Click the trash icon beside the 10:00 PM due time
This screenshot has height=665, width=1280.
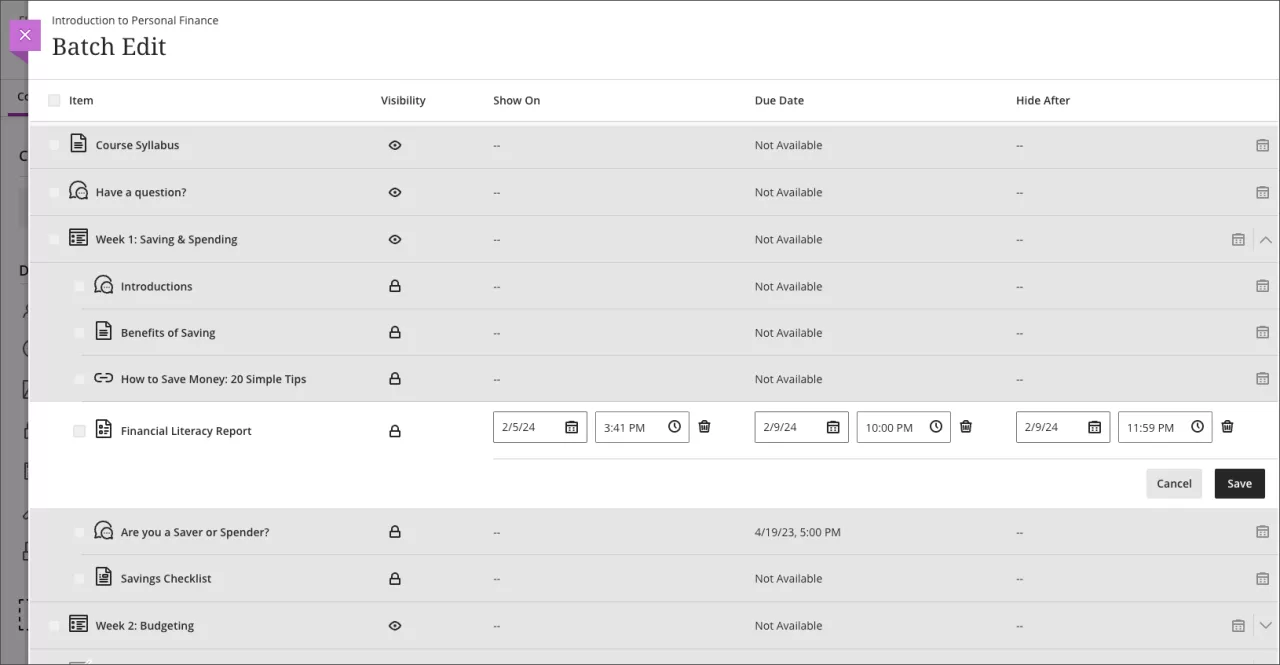tap(966, 427)
